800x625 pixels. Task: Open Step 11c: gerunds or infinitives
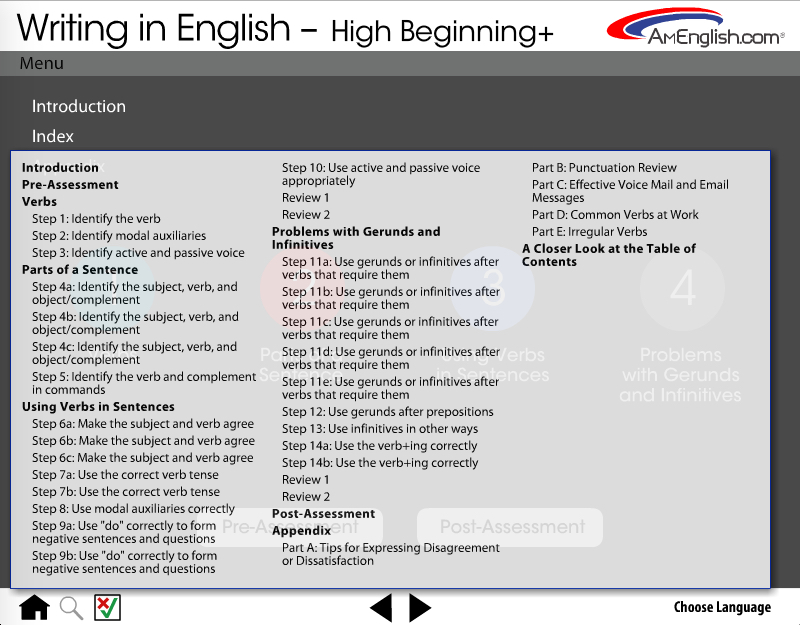coord(390,329)
